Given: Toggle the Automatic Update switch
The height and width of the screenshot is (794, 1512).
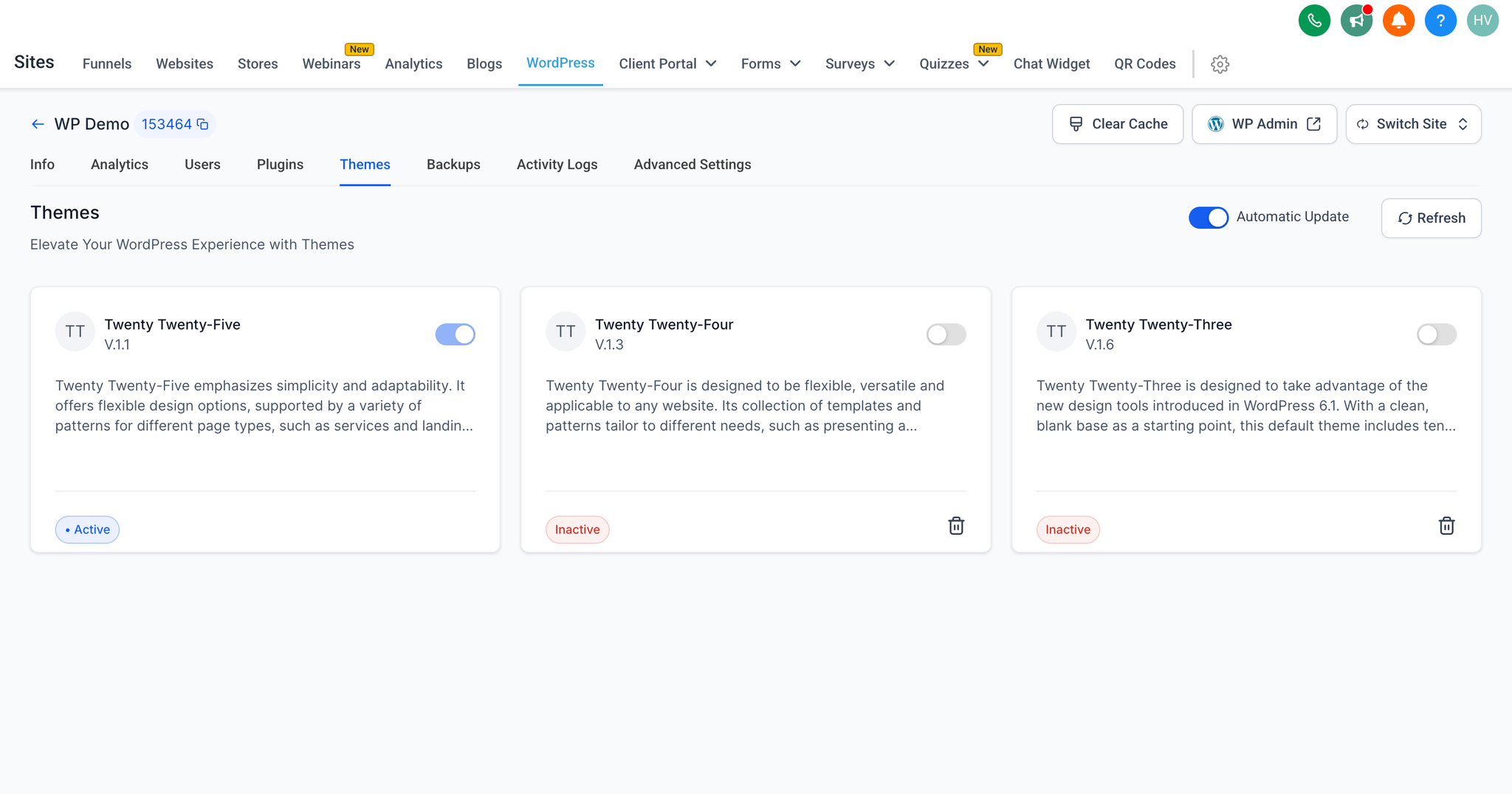Looking at the screenshot, I should (x=1209, y=218).
